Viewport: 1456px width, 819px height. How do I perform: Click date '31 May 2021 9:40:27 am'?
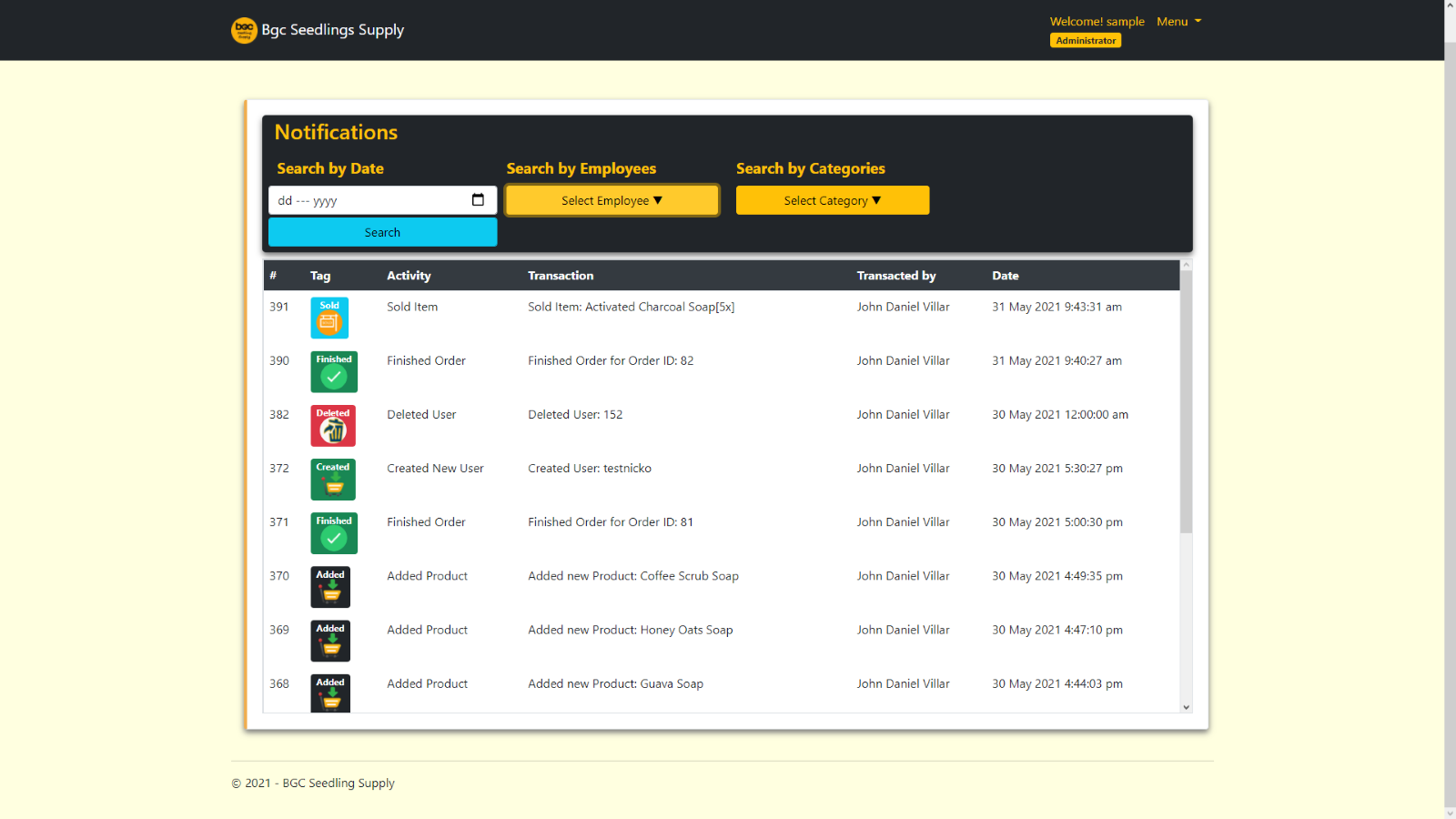click(1057, 360)
